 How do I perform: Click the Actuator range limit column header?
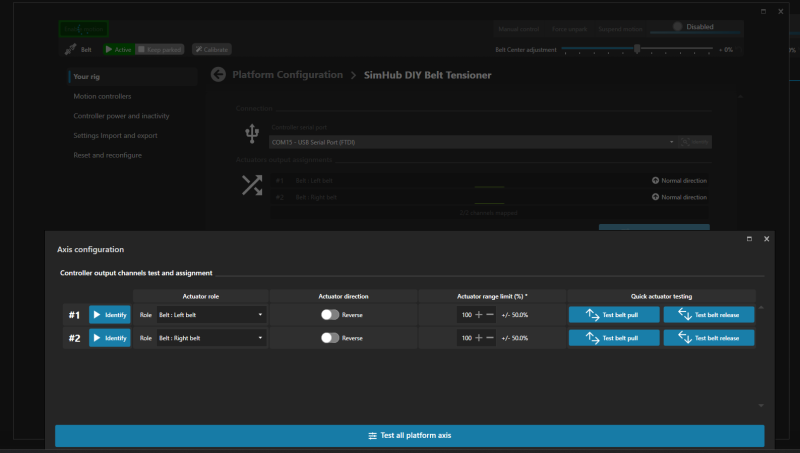click(x=492, y=296)
